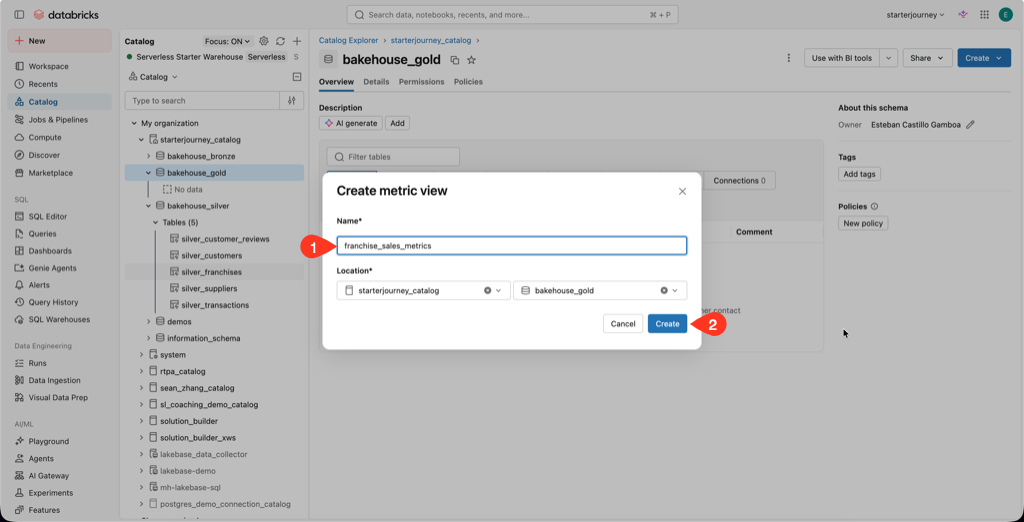The width and height of the screenshot is (1024, 522).
Task: Switch to the Permissions tab
Action: [421, 82]
